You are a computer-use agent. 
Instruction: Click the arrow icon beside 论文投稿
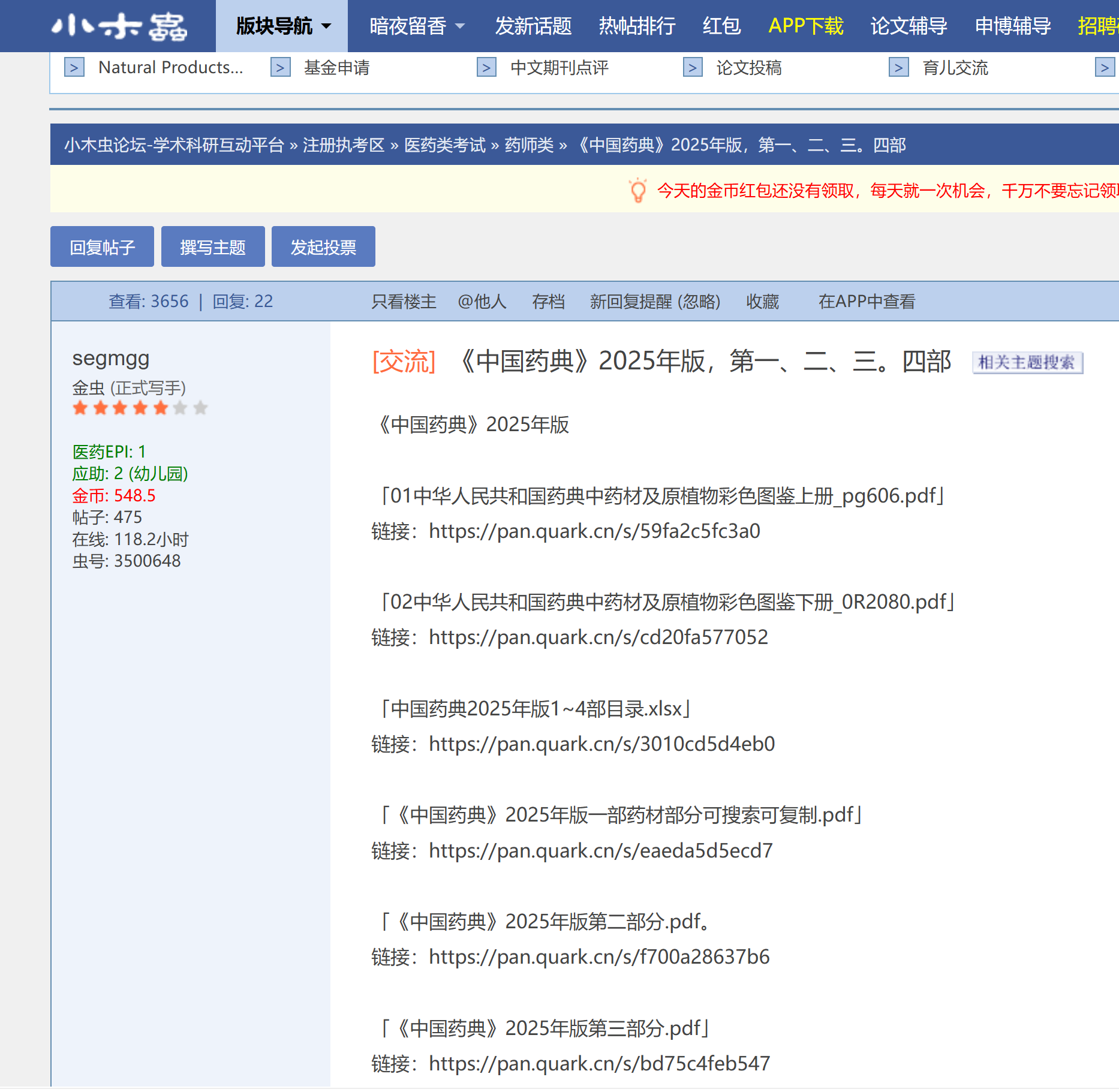(693, 68)
